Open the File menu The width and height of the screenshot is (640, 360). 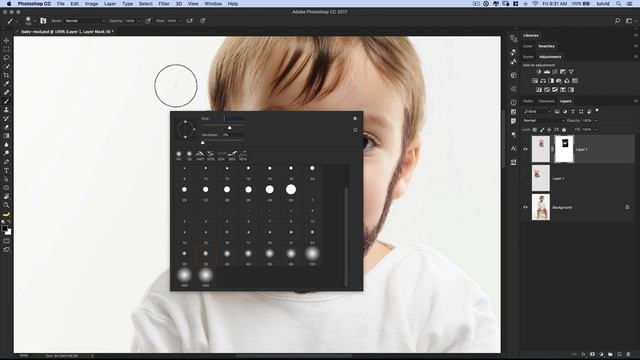(60, 4)
